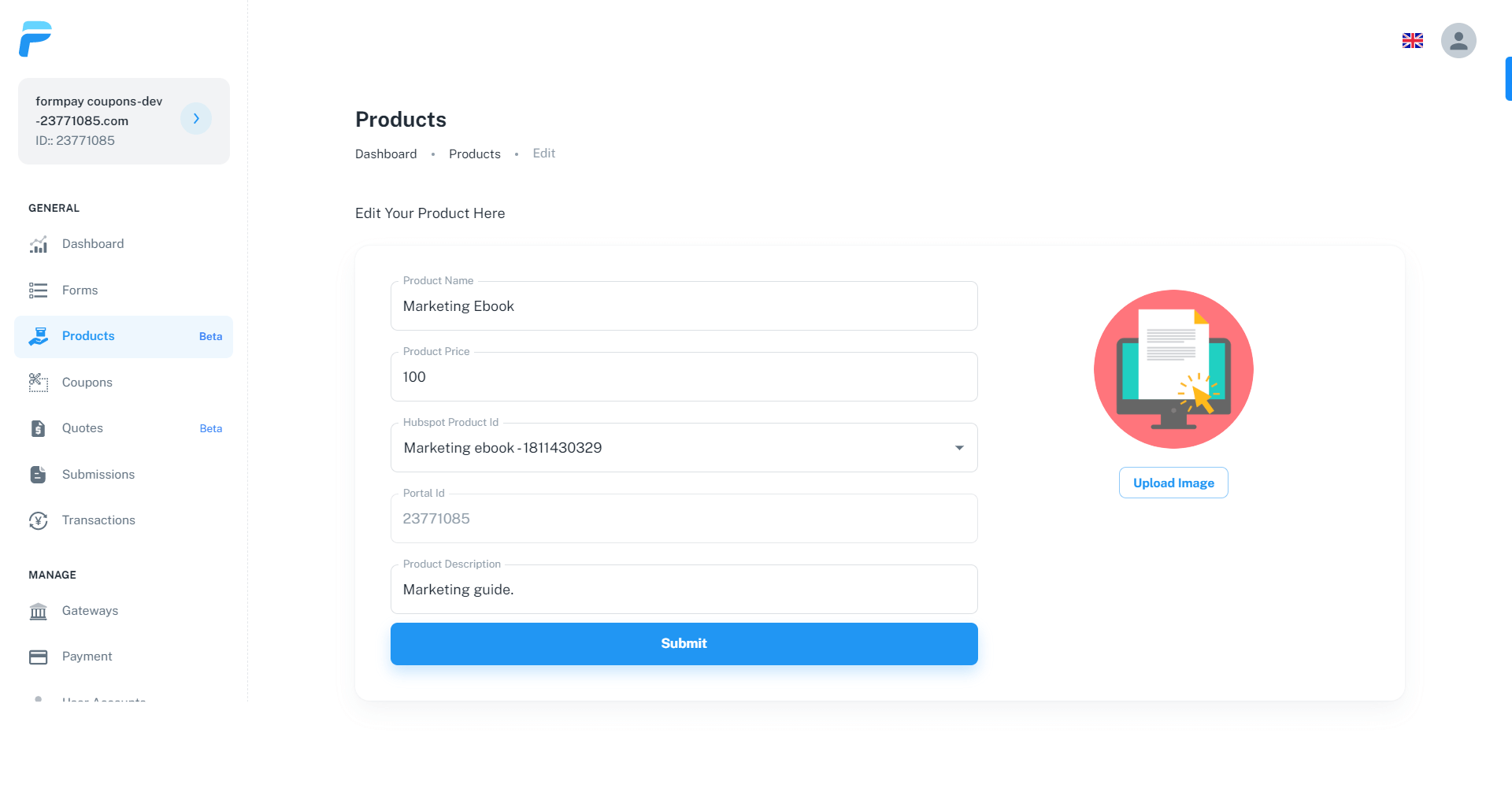The height and width of the screenshot is (803, 1512).
Task: Click the Transactions yen icon
Action: tap(39, 520)
